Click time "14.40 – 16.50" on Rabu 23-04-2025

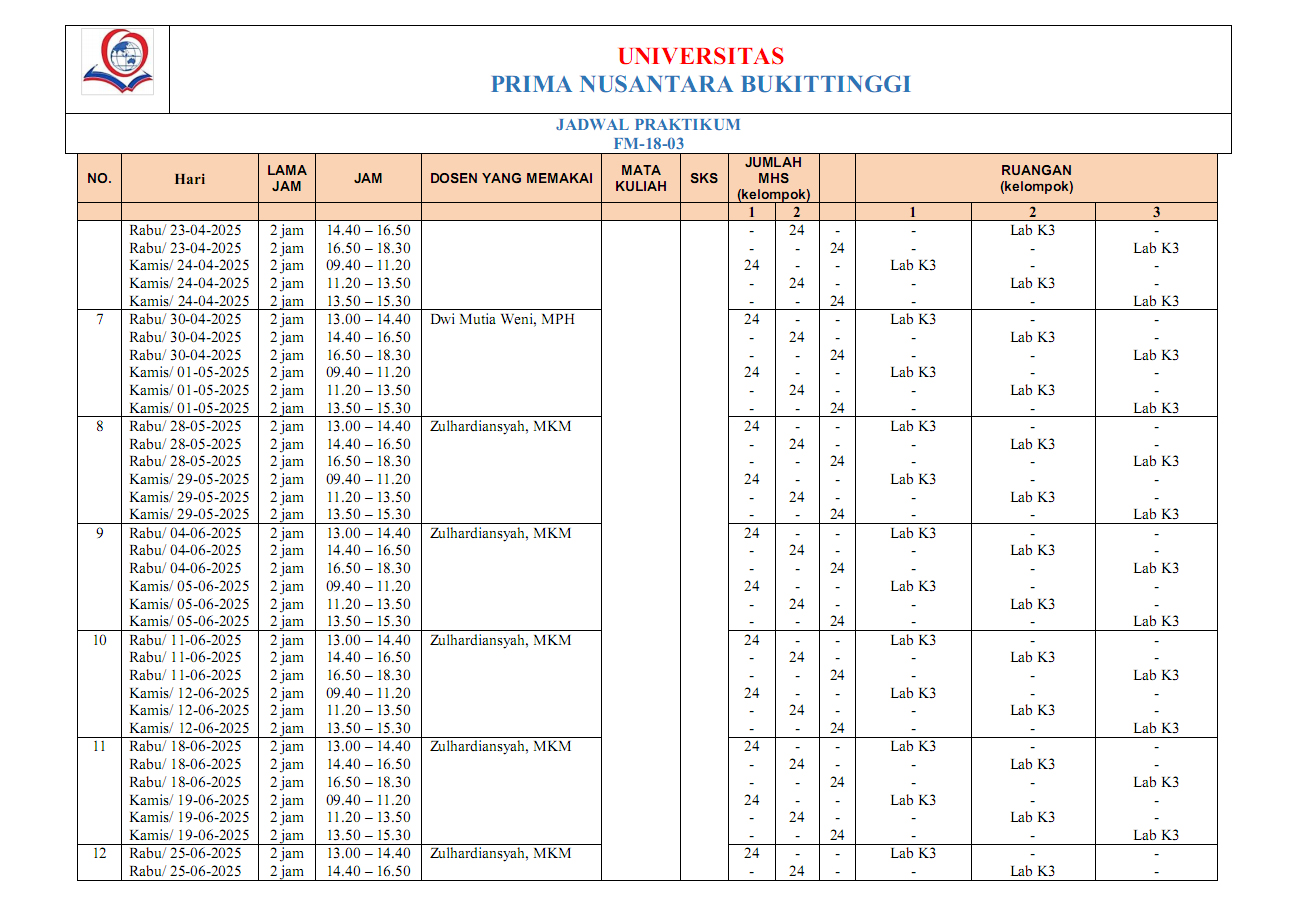click(x=368, y=230)
